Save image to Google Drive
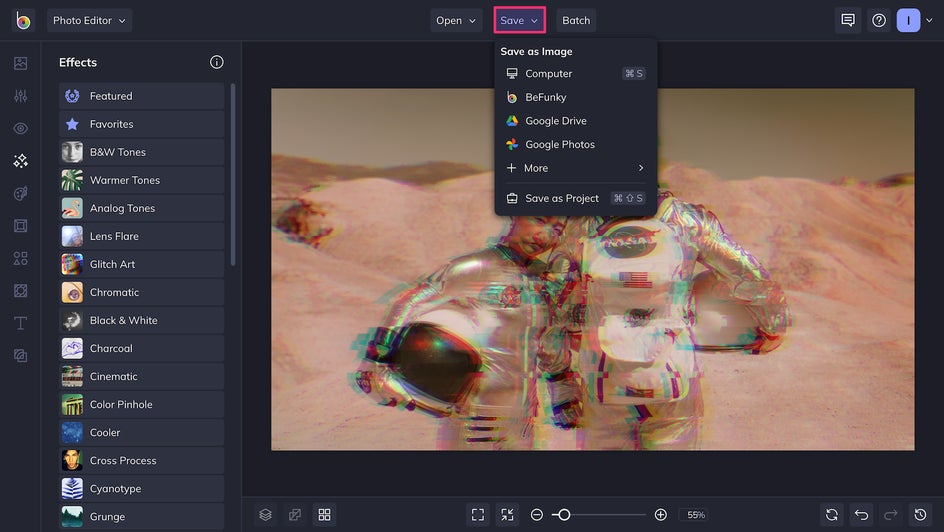The image size is (944, 532). point(576,120)
